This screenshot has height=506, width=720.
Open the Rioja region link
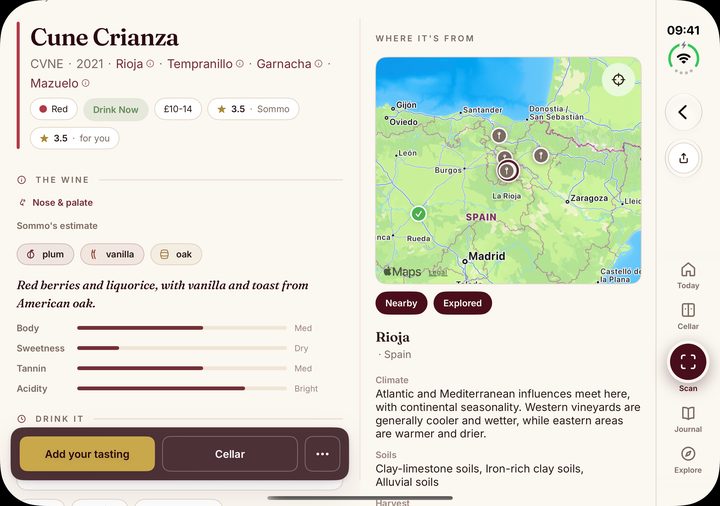point(129,64)
